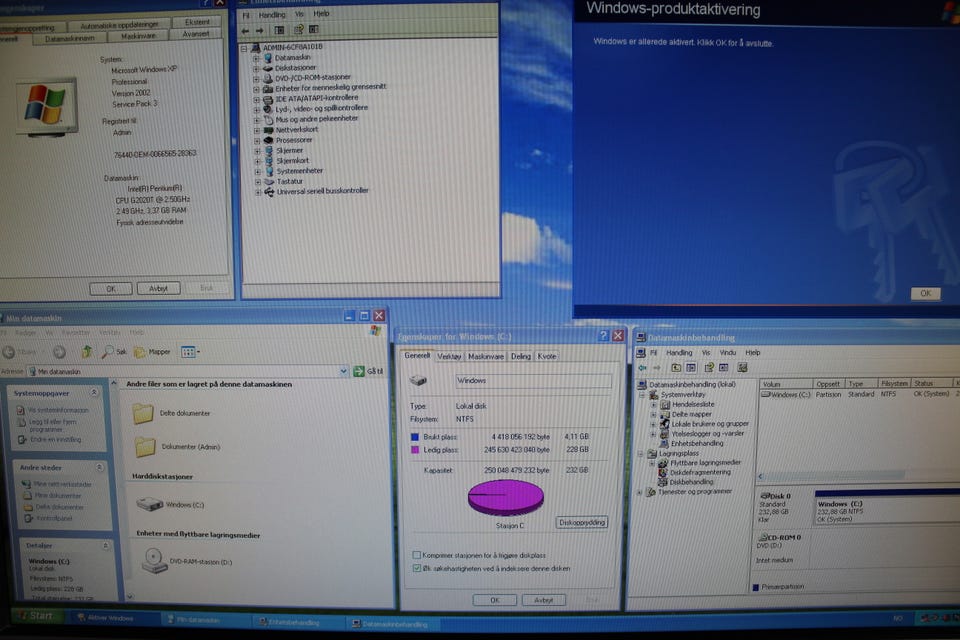The height and width of the screenshot is (640, 960).
Task: Click the Filsystem column header
Action: (x=894, y=383)
